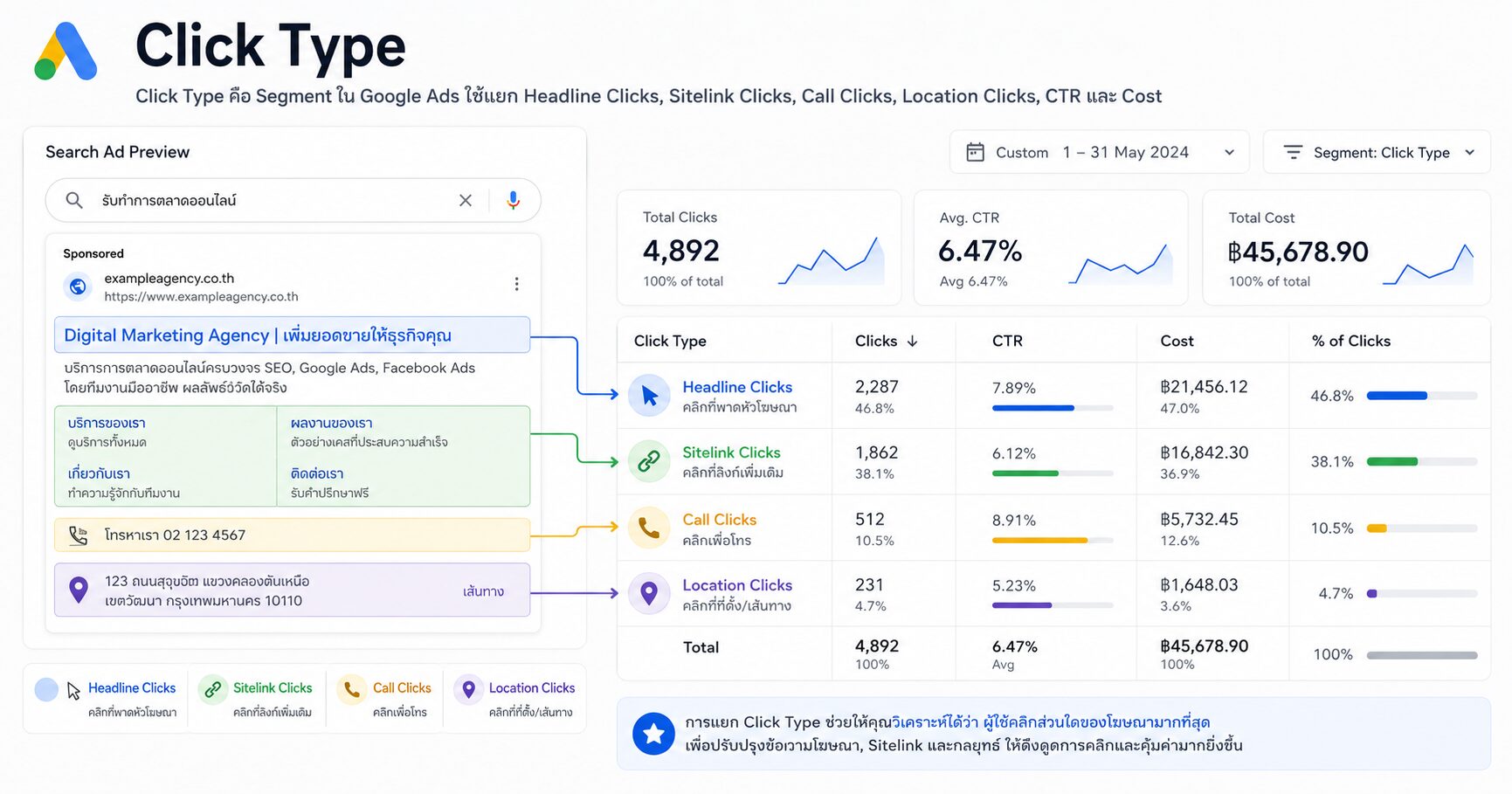Click the calendar icon in date picker
Screen dimensions: 1512x794
(976, 152)
